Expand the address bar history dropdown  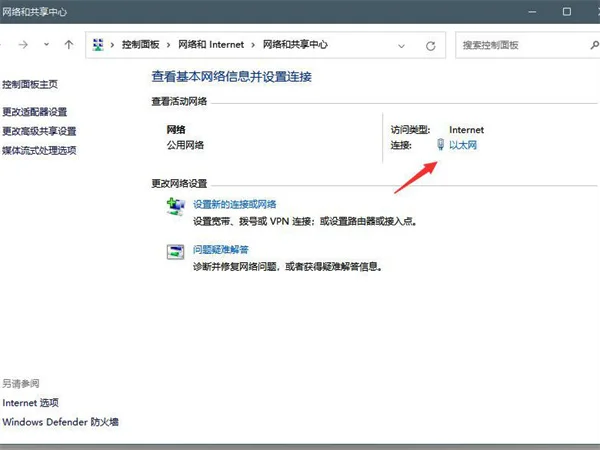click(402, 46)
